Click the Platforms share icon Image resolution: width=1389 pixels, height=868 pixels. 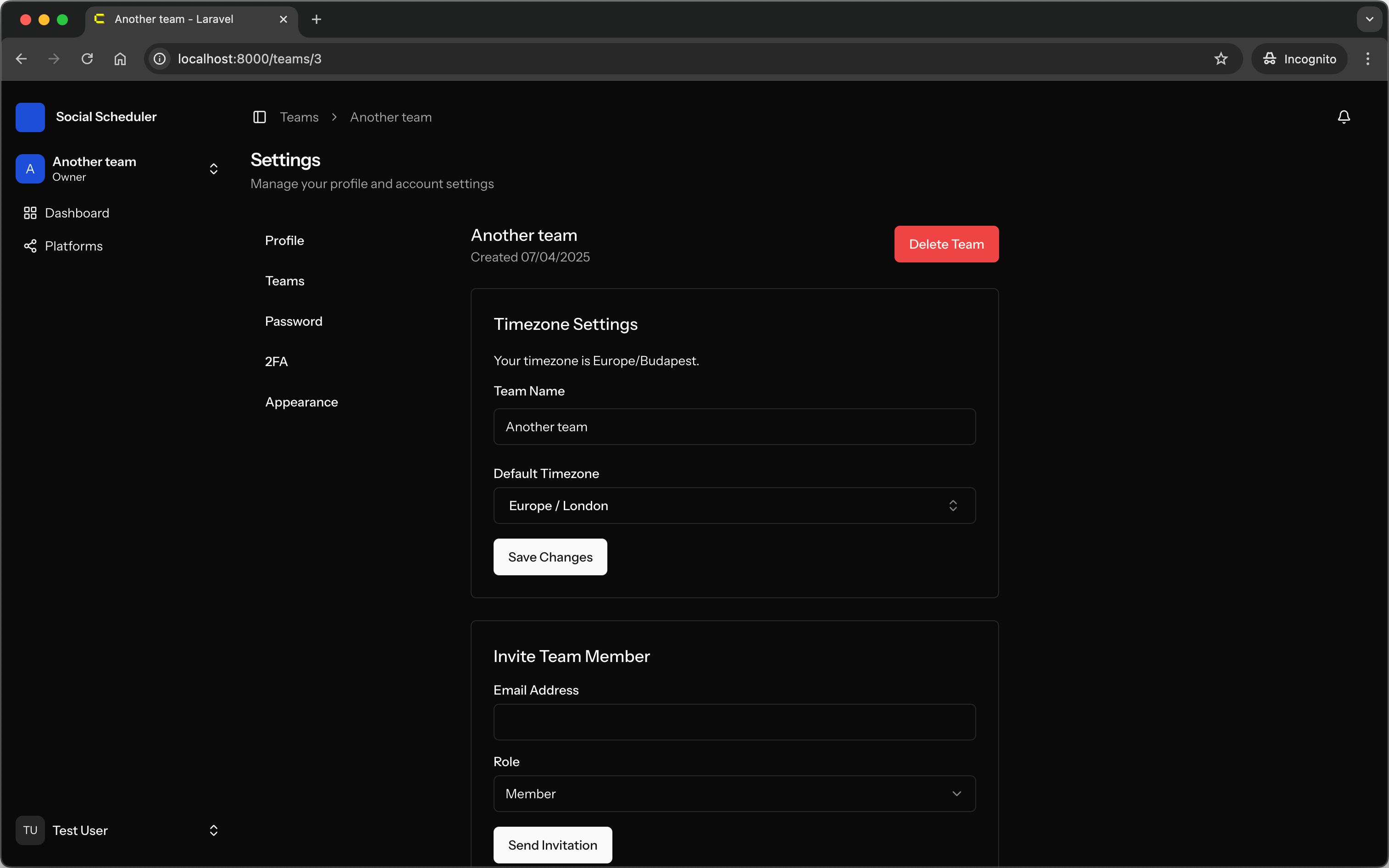(x=30, y=246)
